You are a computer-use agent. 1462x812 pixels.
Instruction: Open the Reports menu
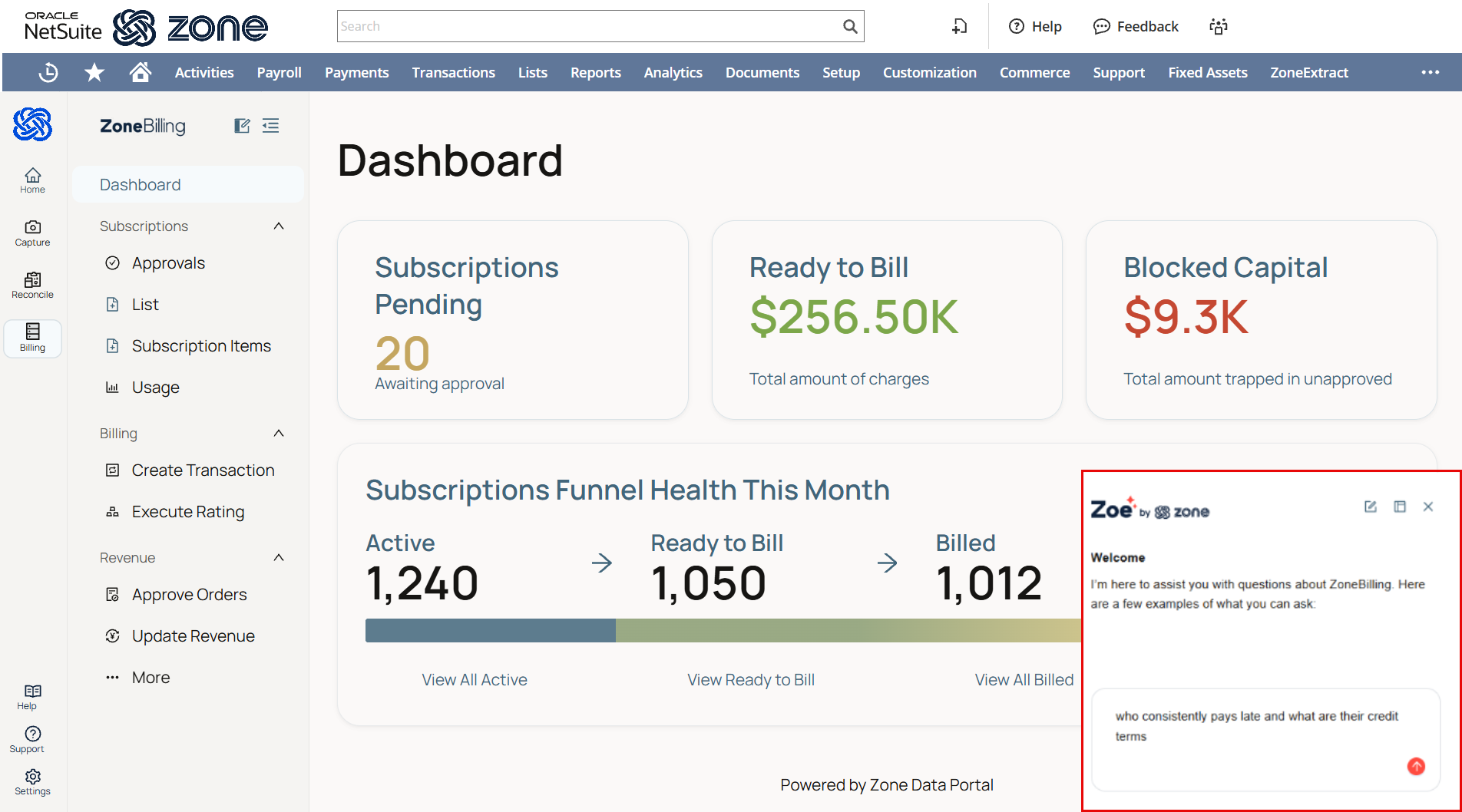point(595,72)
